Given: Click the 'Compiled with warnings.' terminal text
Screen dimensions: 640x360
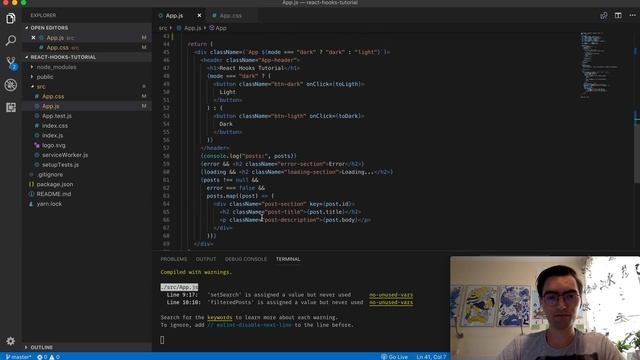Looking at the screenshot, I should coord(196,272).
